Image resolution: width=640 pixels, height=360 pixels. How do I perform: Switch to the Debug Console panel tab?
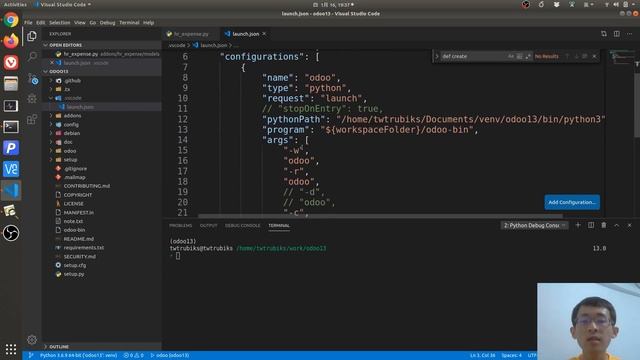(242, 225)
